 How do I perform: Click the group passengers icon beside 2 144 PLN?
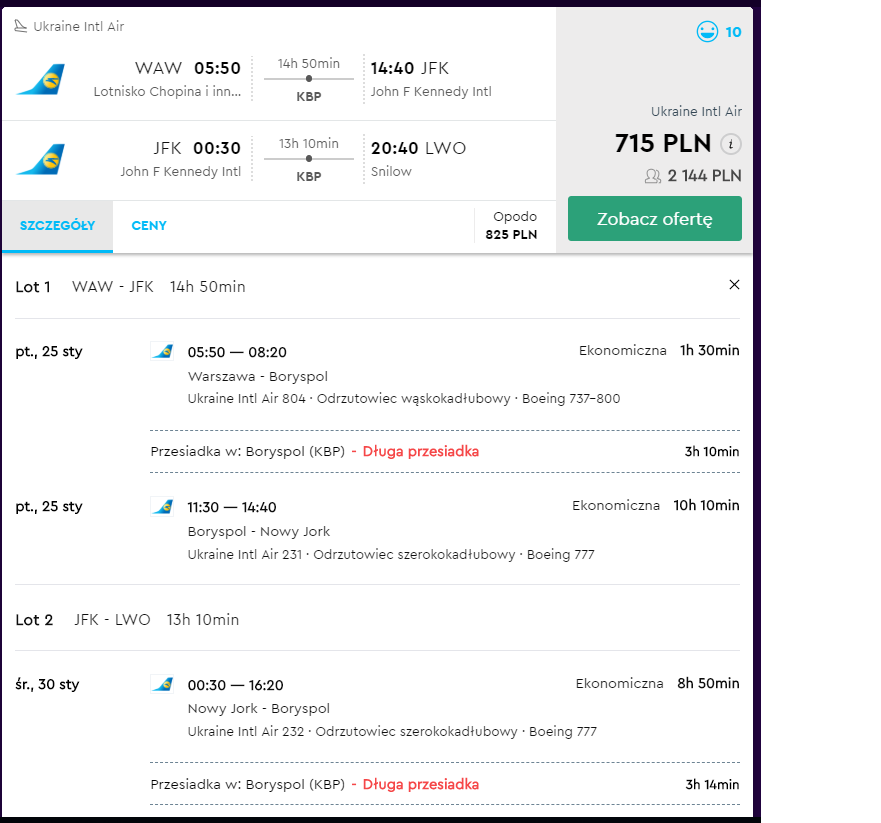[652, 176]
